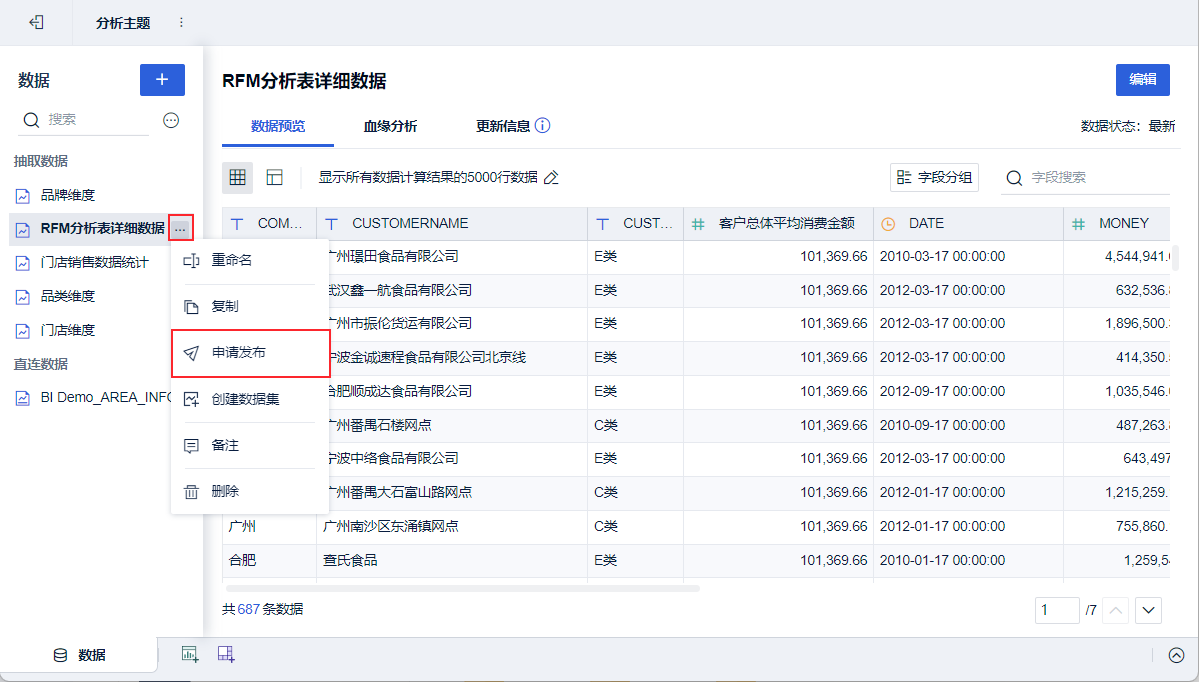
Task: Click the cell 宁波金诚速程食品有限公司北京线
Action: coord(452,358)
